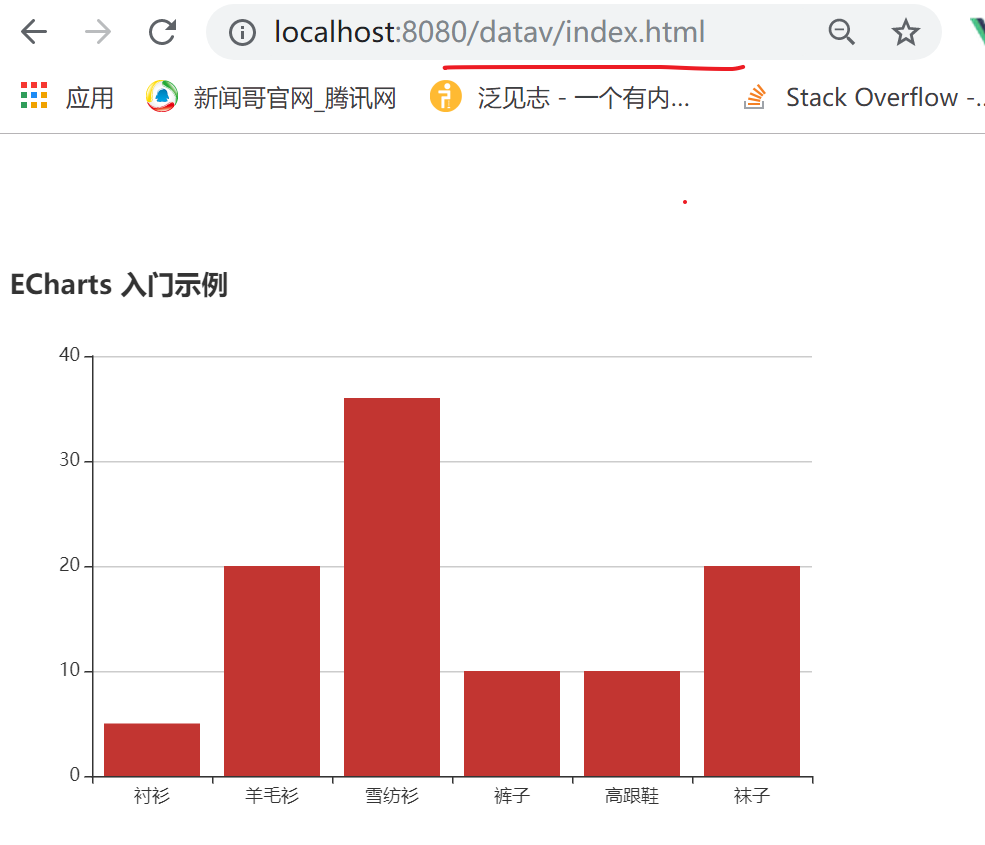The width and height of the screenshot is (985, 845).
Task: Click the 裤子 bar in the chart
Action: [511, 722]
